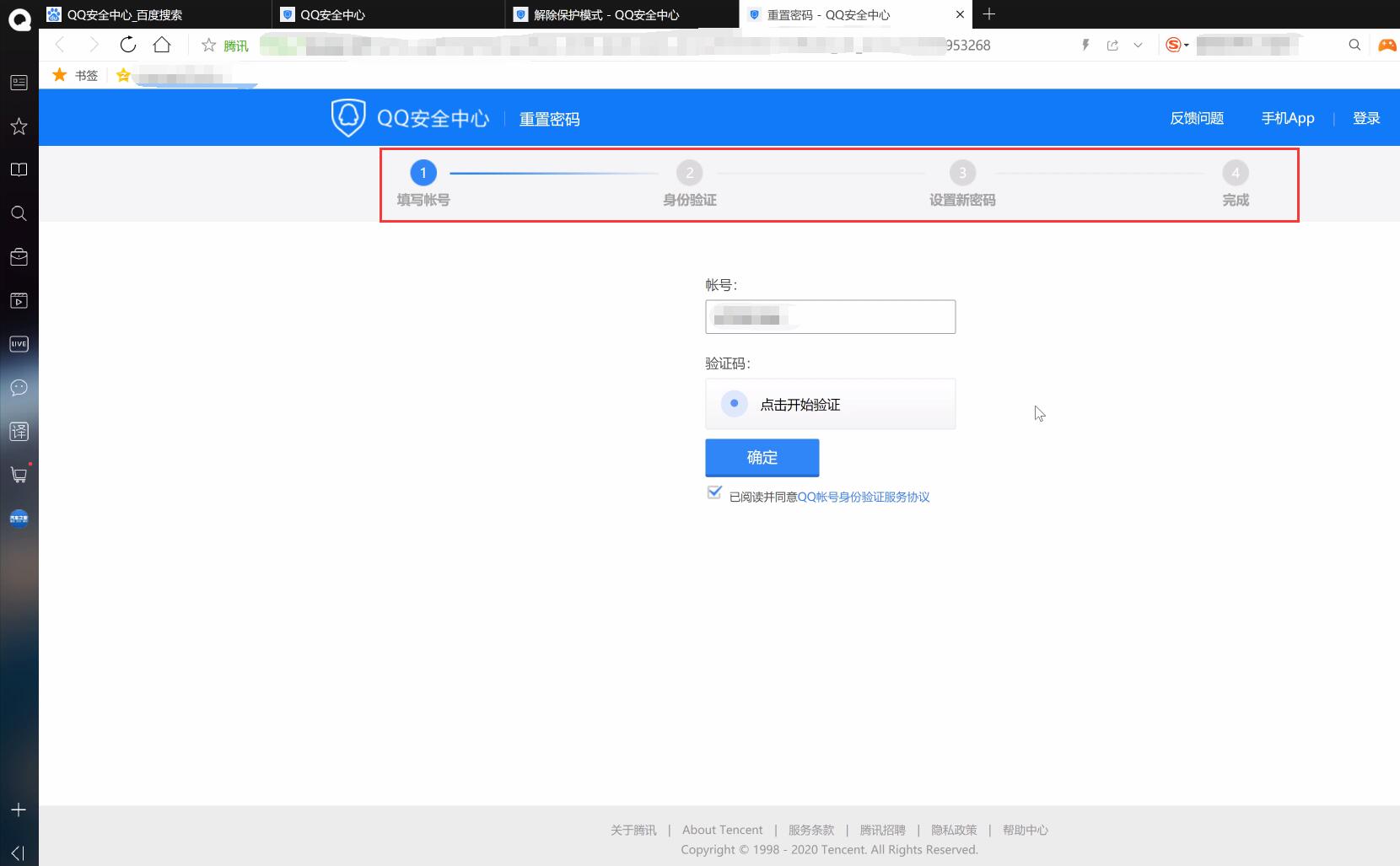Click the game controller icon in toolbar

pyautogui.click(x=1387, y=45)
